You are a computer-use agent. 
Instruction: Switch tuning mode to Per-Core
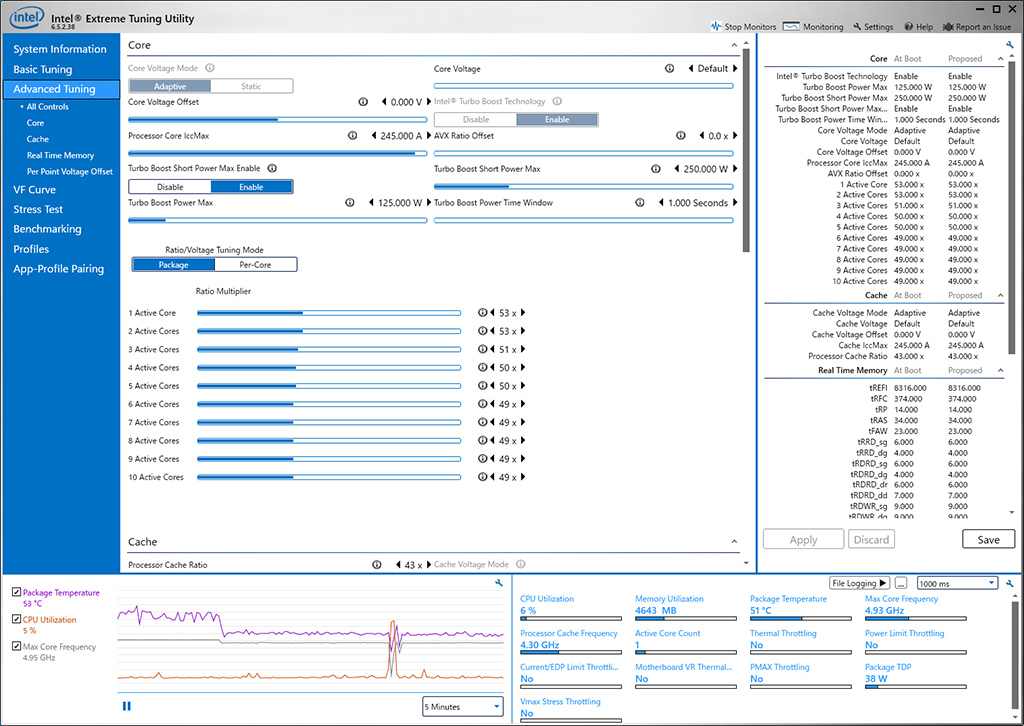[x=255, y=264]
